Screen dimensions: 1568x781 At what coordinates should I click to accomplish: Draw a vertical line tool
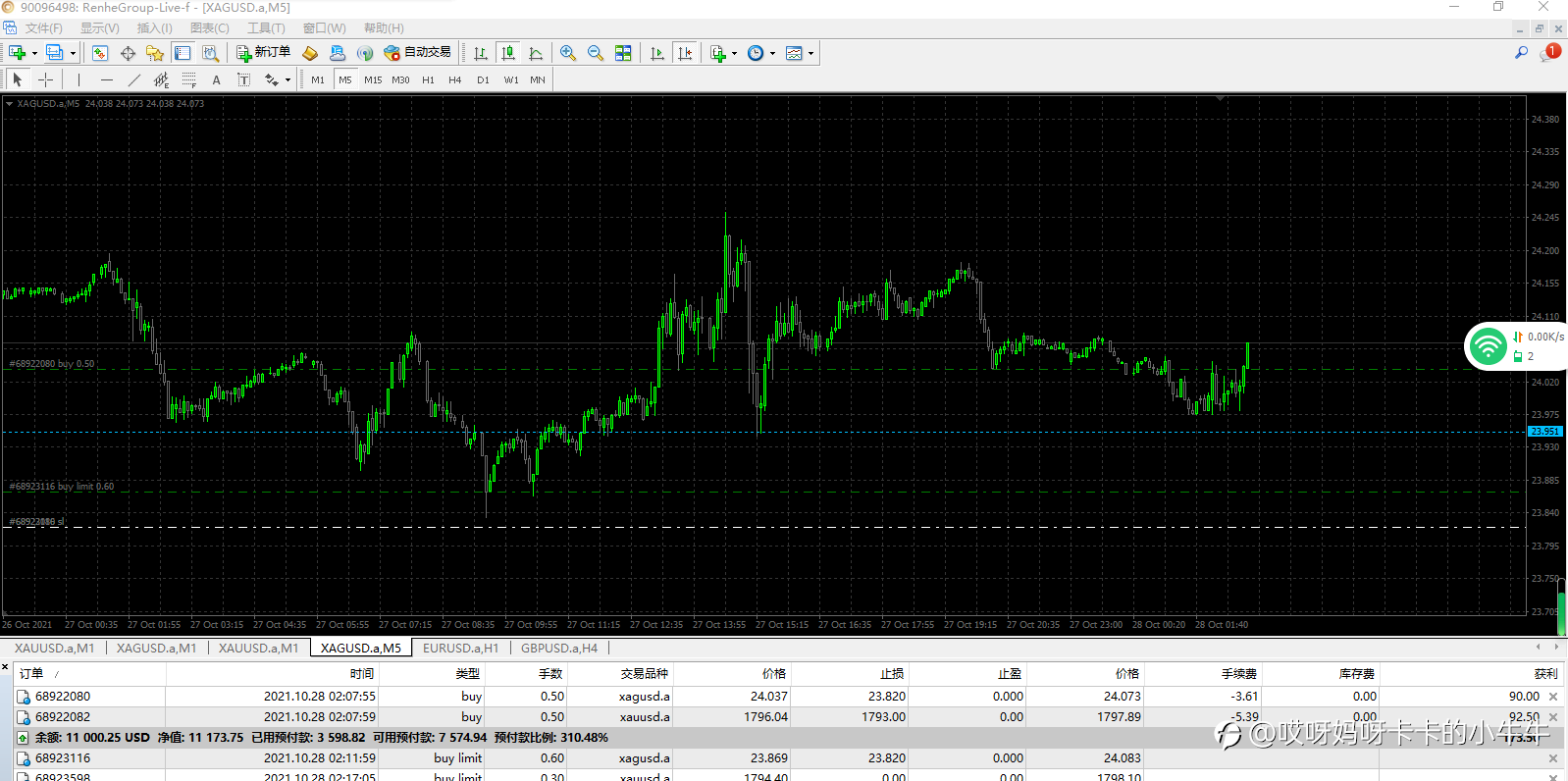tap(79, 79)
